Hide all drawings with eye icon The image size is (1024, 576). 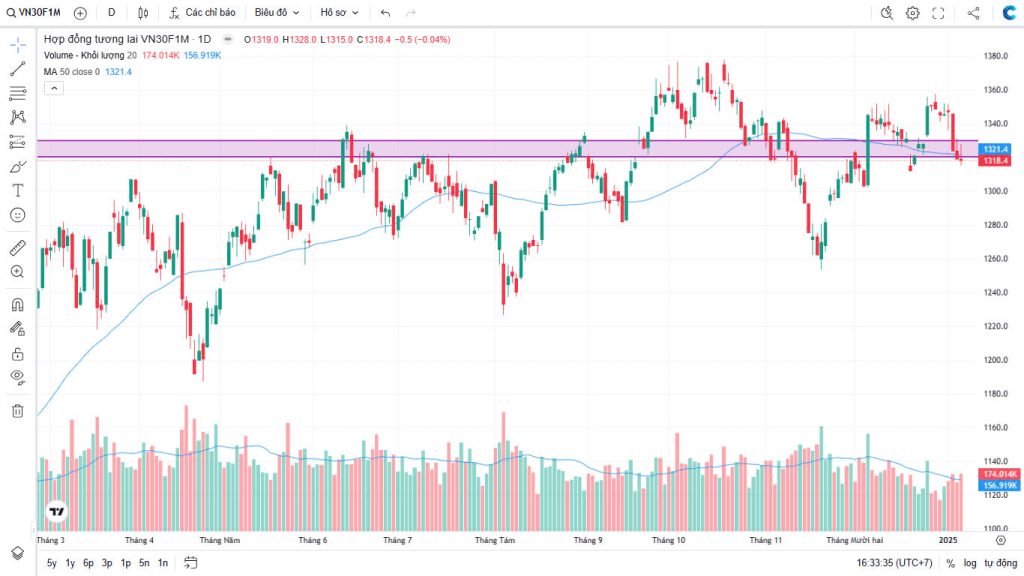(17, 377)
